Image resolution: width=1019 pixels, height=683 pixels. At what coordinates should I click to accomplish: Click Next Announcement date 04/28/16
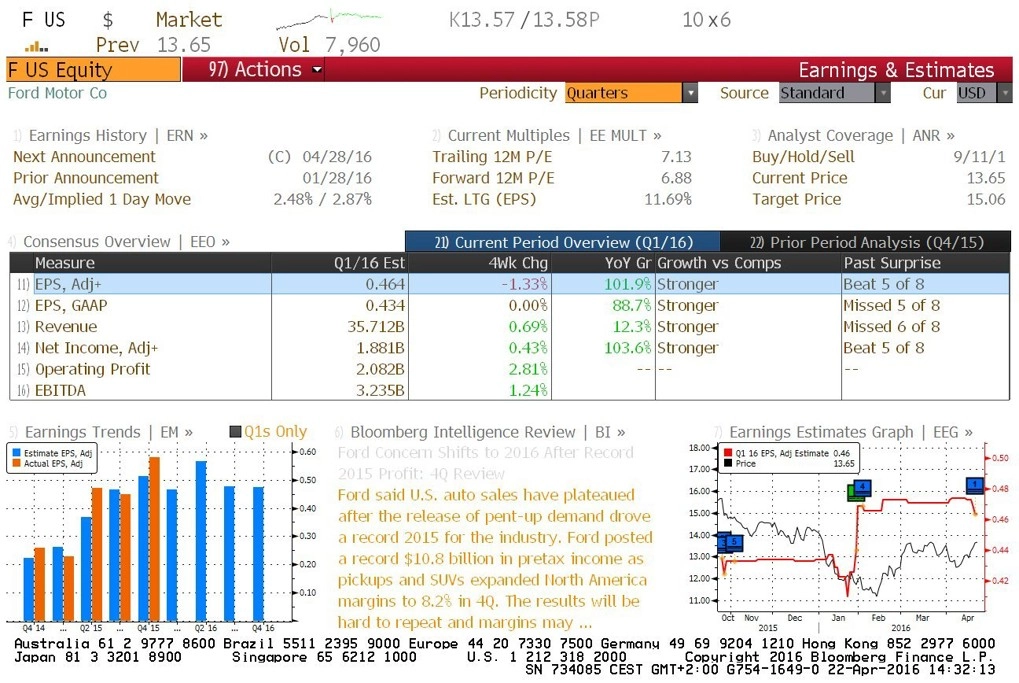click(337, 157)
